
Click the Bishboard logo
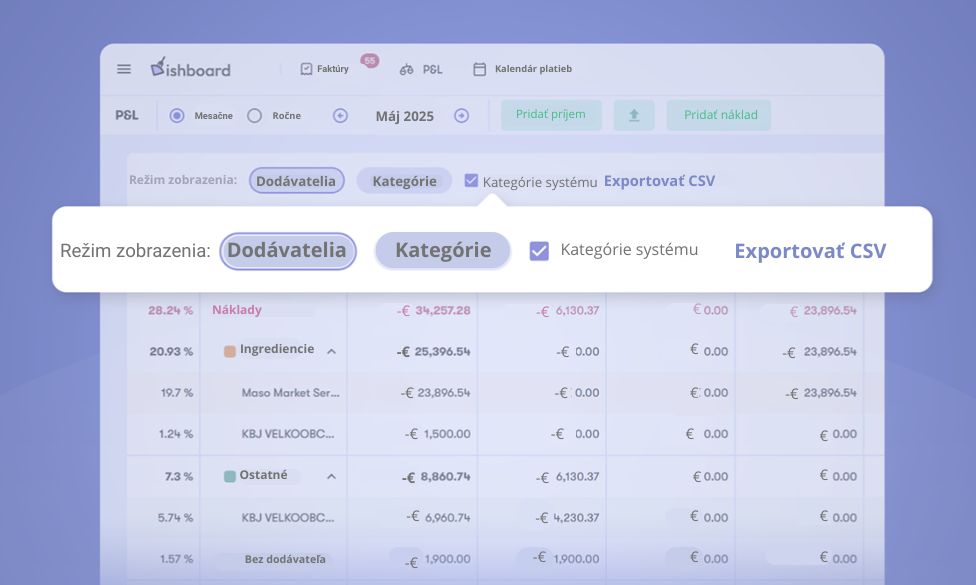pos(190,68)
